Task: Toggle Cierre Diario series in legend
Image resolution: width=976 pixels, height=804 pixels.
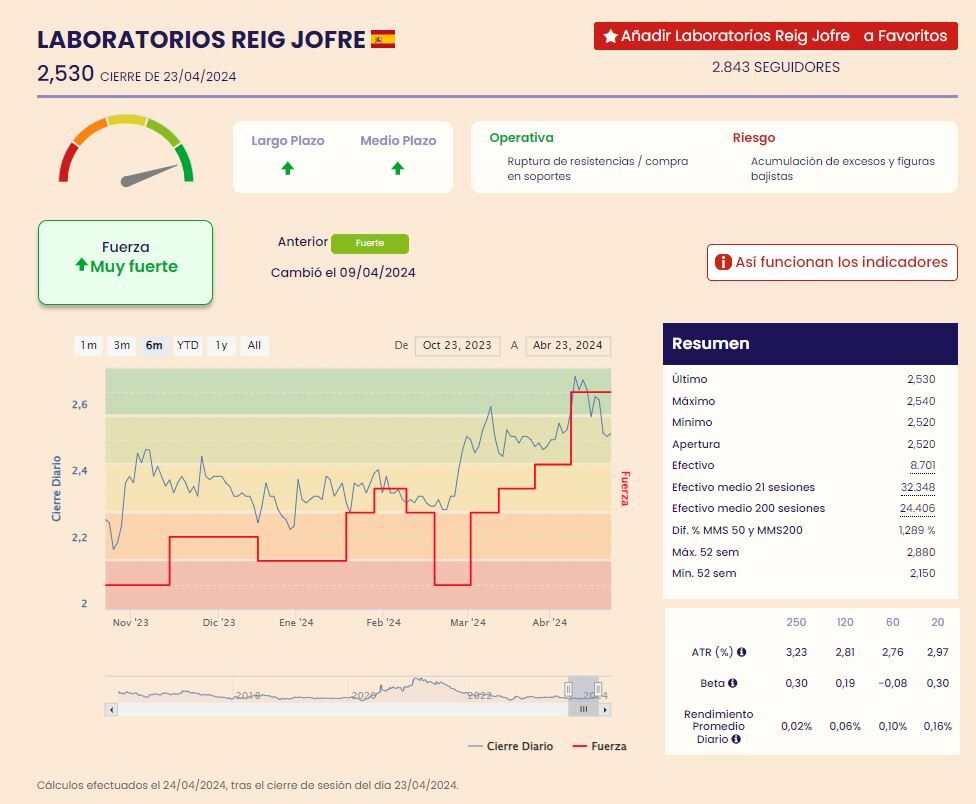Action: (510, 746)
